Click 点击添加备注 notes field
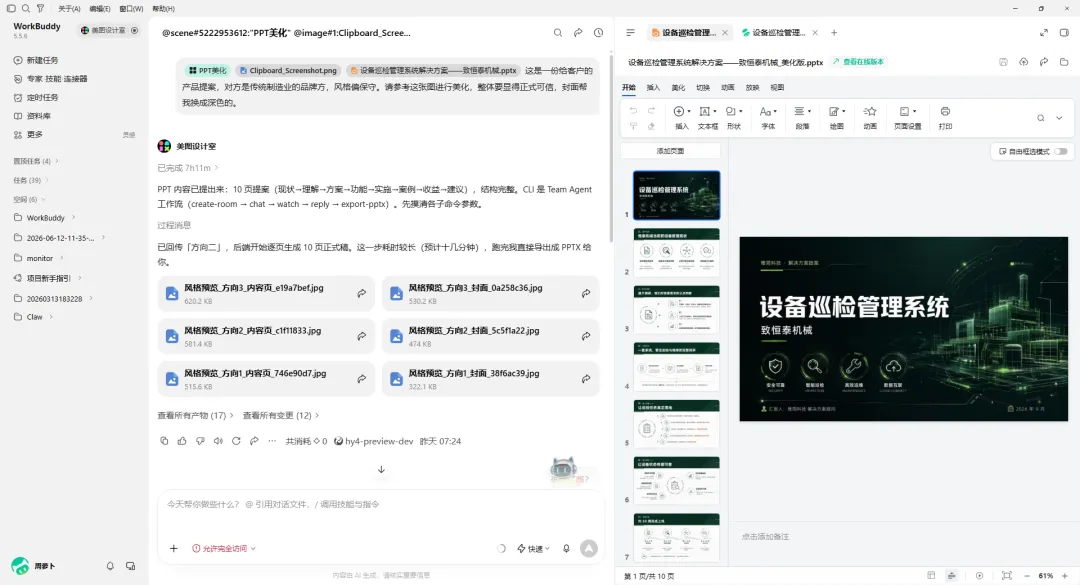Viewport: 1080px width, 585px height. click(x=766, y=536)
